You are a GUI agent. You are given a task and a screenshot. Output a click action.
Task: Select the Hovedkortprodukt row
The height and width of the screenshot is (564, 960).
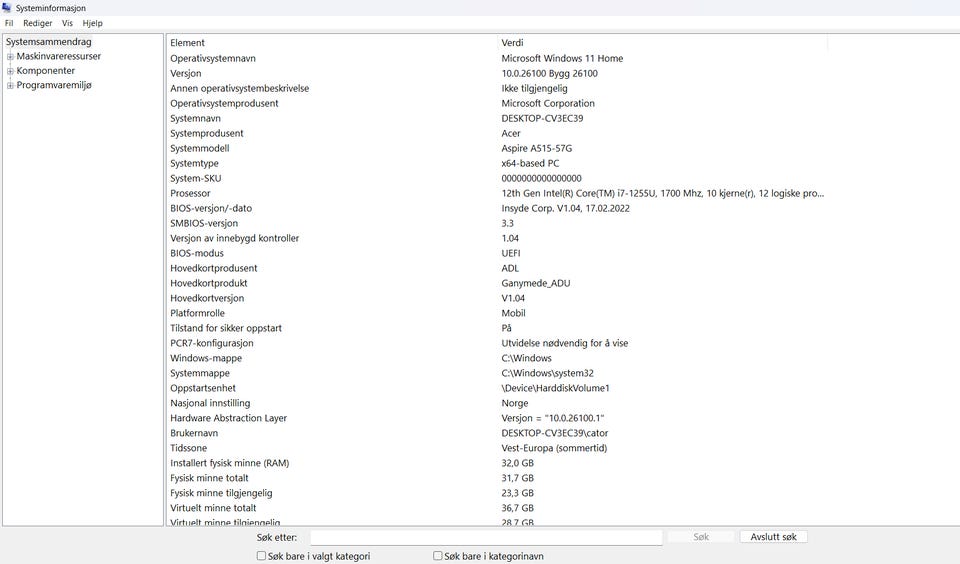click(x=209, y=284)
